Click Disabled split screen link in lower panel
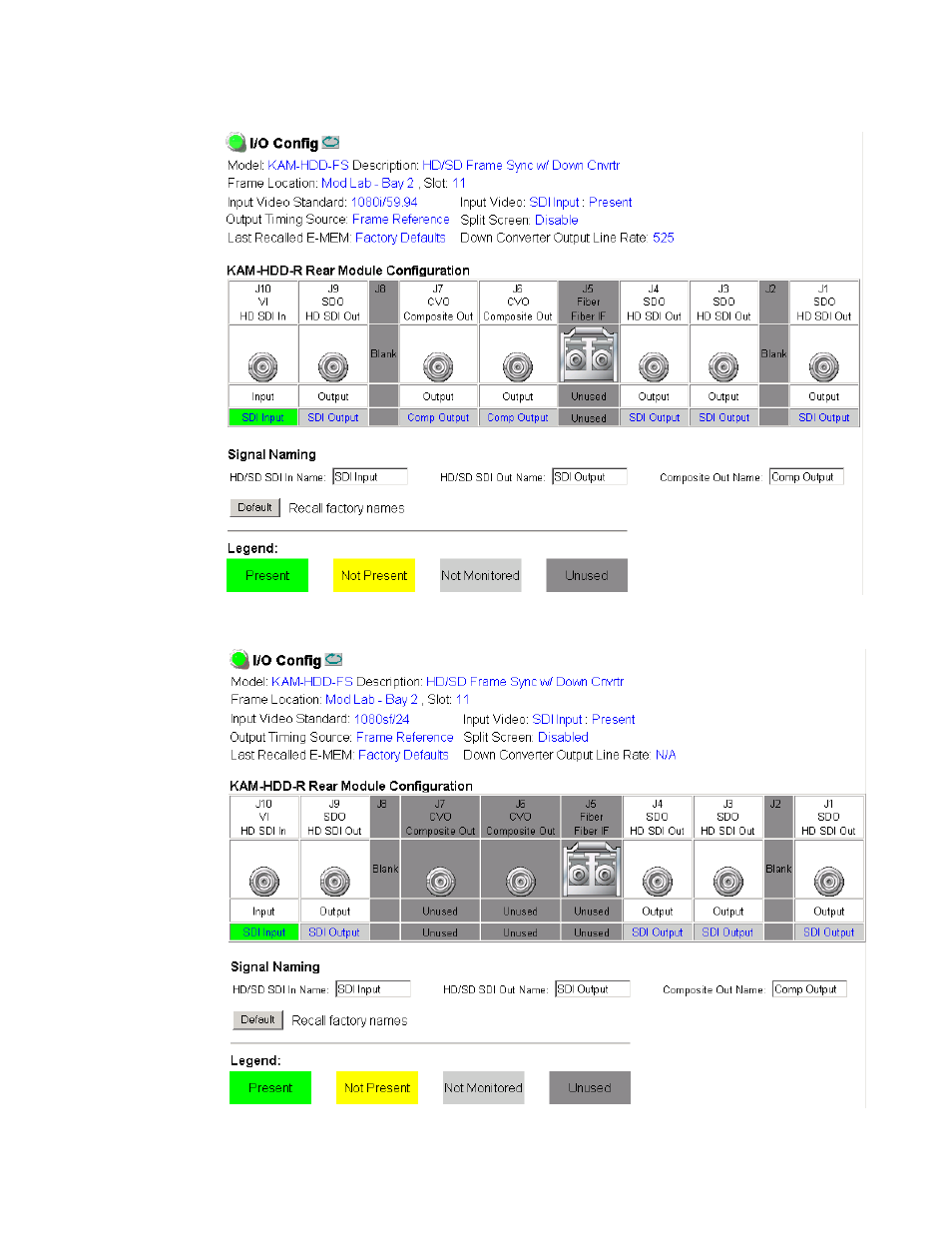Image resolution: width=952 pixels, height=1233 pixels. (563, 738)
